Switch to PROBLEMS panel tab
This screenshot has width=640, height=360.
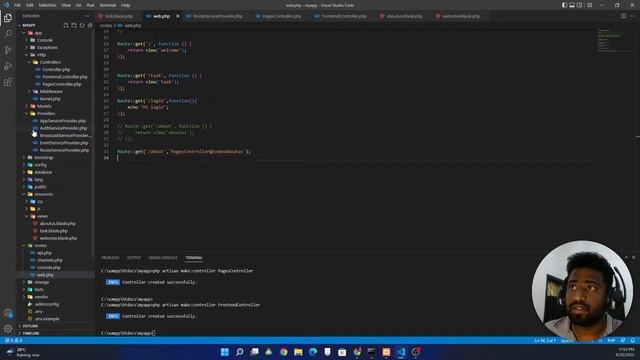click(110, 258)
